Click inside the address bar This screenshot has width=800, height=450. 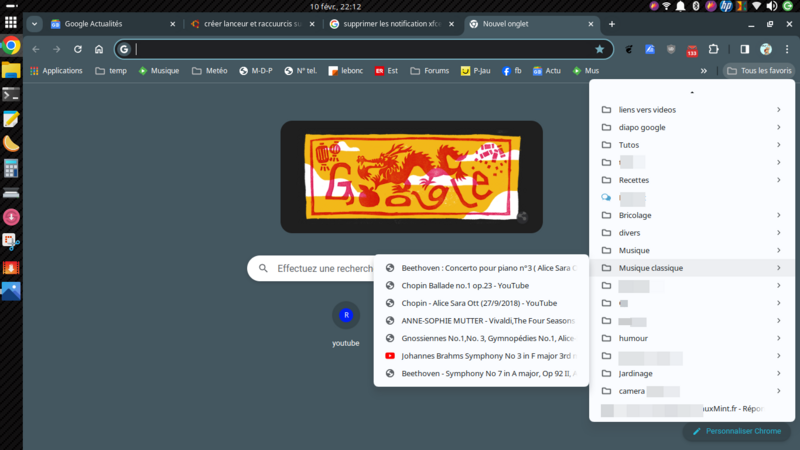[363, 49]
